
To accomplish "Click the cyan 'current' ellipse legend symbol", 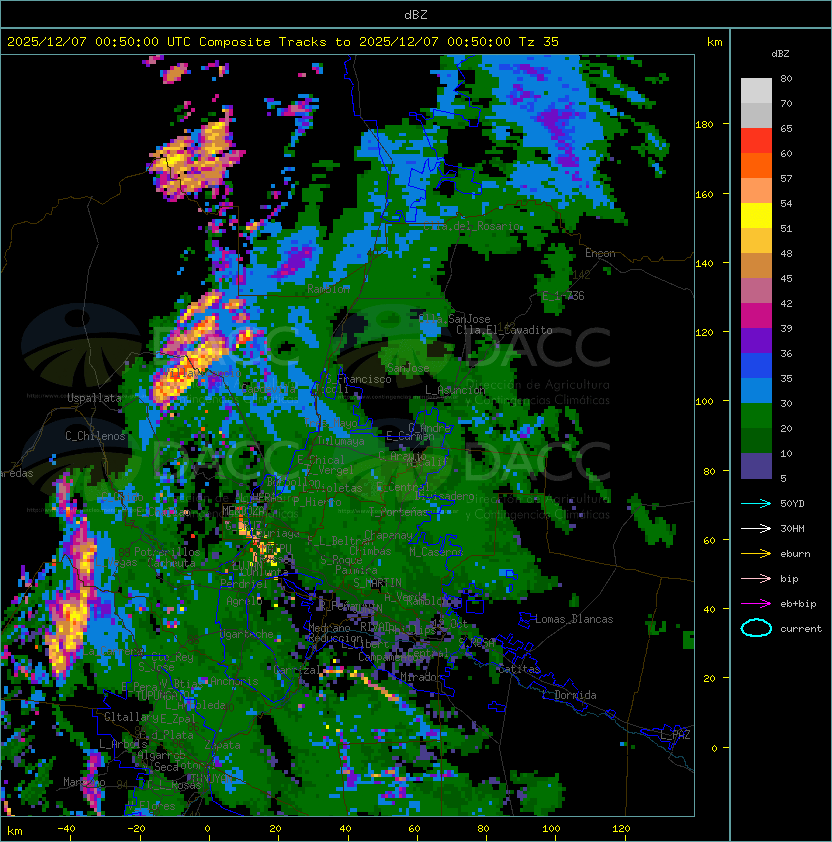I will 756,628.
